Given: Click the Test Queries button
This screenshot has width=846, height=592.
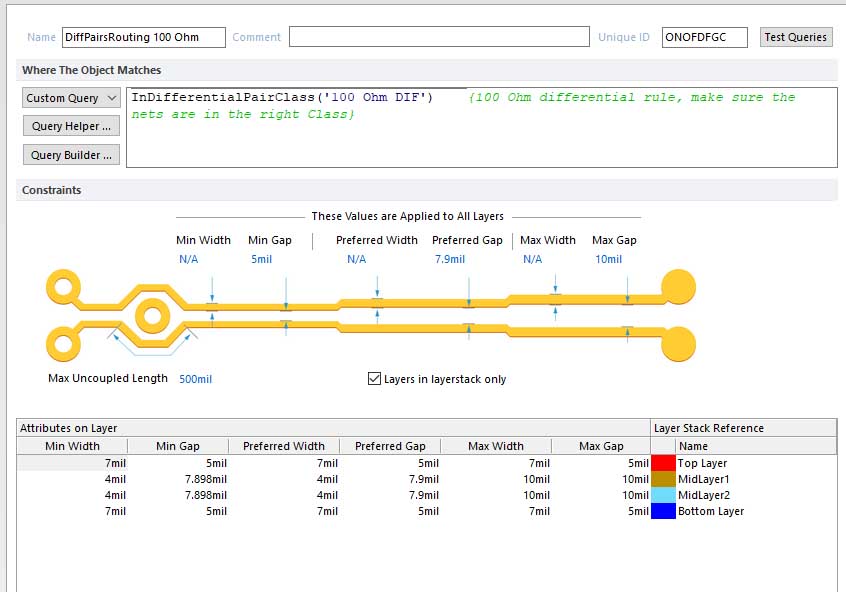Looking at the screenshot, I should (796, 37).
